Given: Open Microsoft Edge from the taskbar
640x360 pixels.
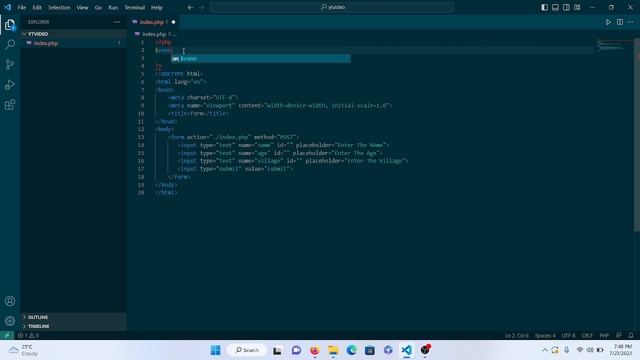Looking at the screenshot, I should (351, 350).
